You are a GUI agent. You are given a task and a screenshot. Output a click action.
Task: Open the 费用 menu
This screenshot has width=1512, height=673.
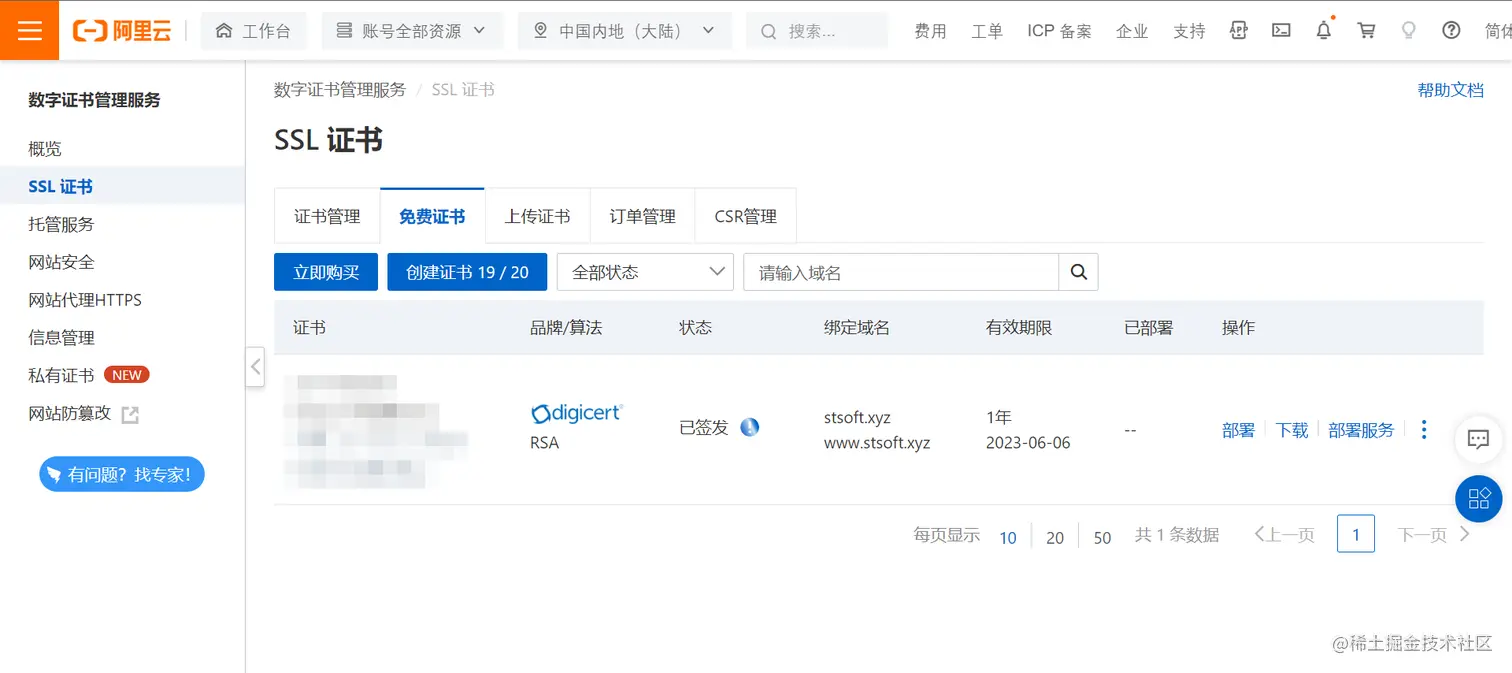930,31
